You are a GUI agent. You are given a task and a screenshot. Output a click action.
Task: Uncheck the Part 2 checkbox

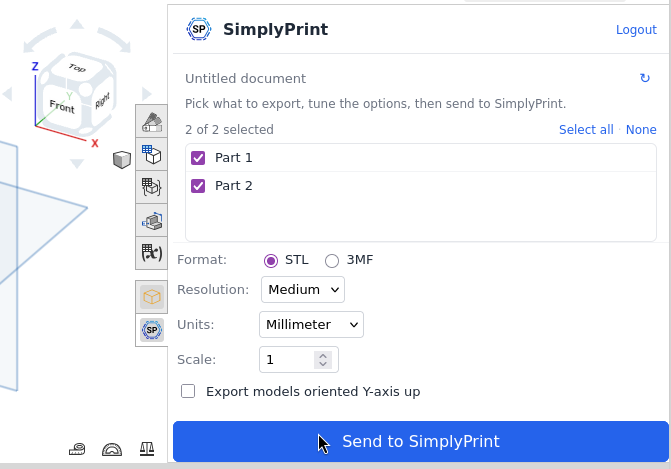pyautogui.click(x=198, y=186)
